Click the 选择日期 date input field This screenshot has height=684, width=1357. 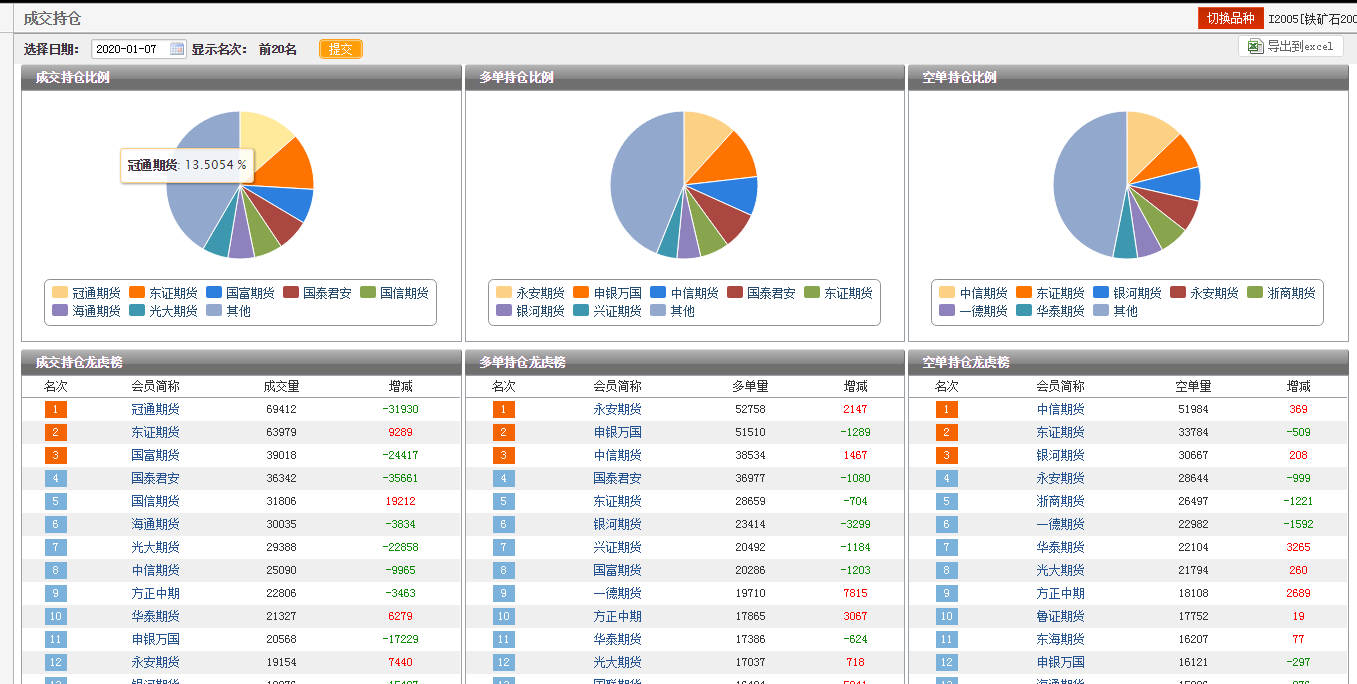coord(130,49)
